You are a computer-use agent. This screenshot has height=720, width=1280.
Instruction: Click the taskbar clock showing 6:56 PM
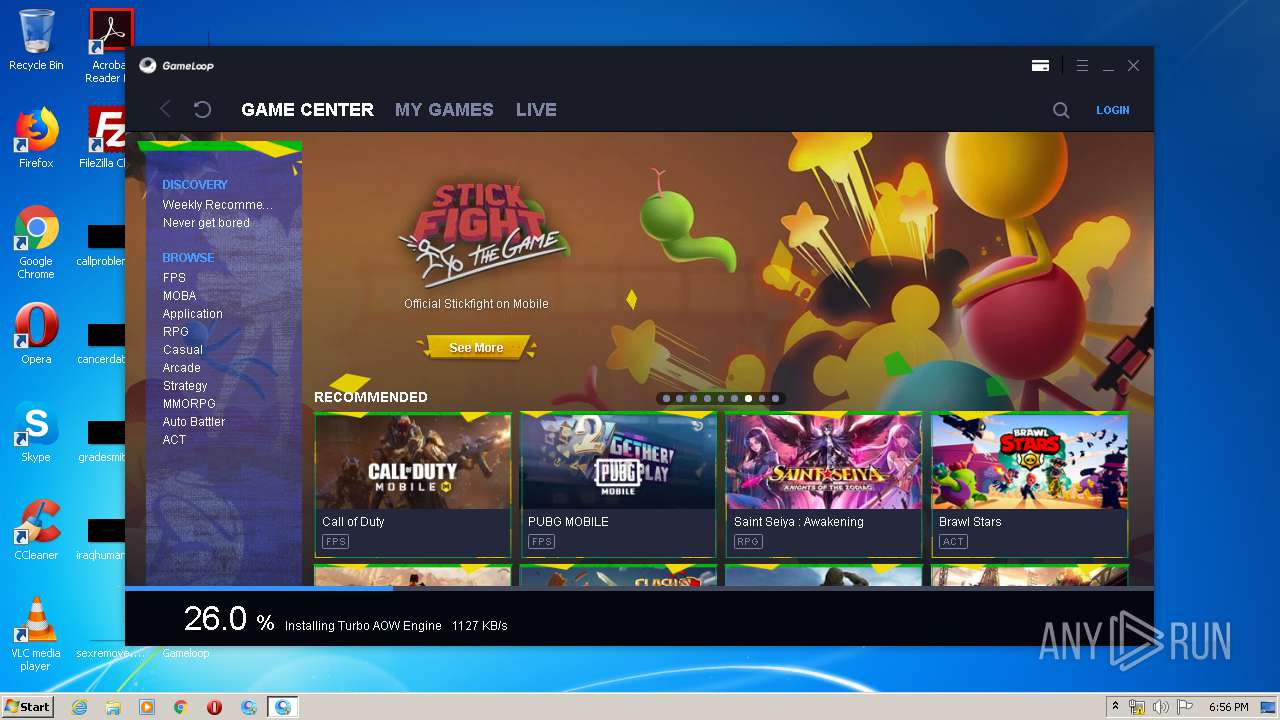point(1228,707)
